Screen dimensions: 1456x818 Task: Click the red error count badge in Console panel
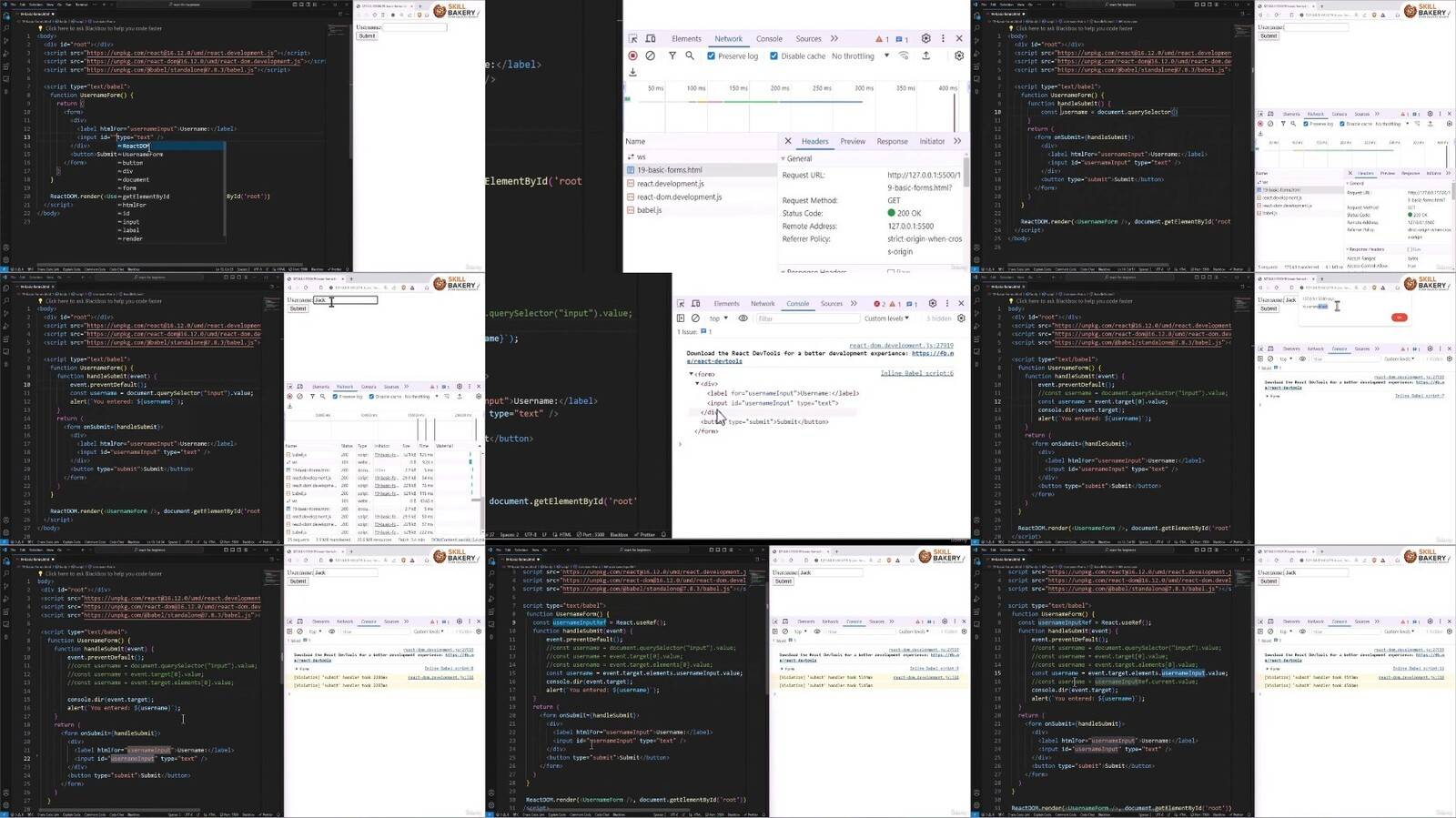click(x=878, y=304)
